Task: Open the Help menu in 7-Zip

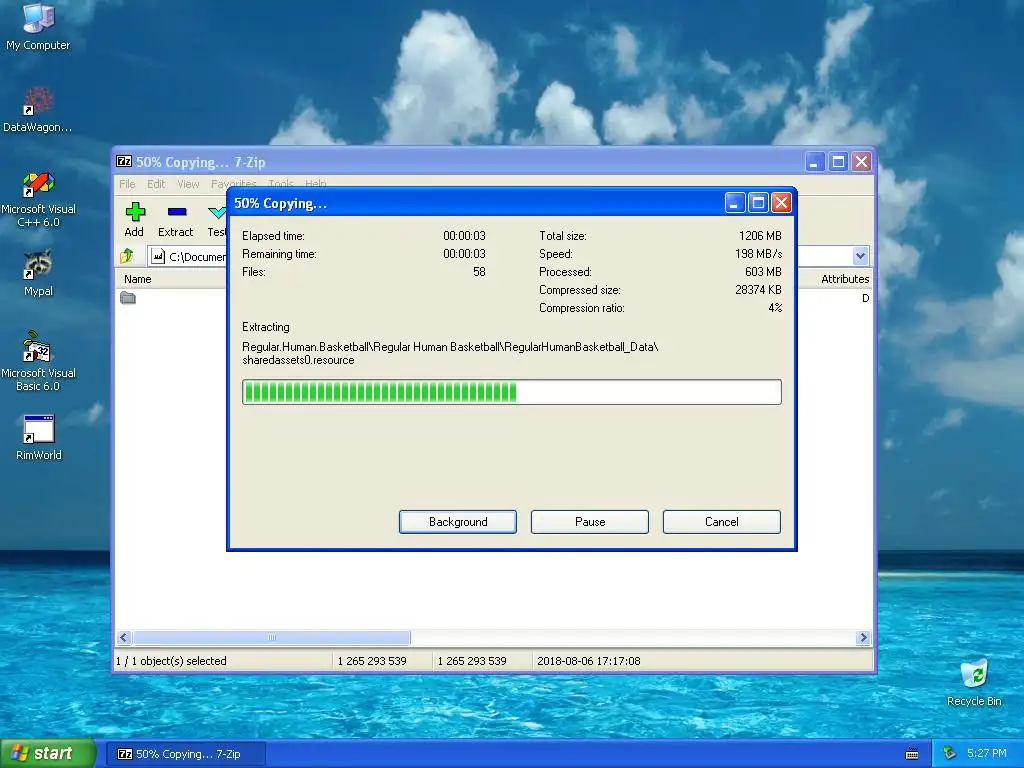Action: click(x=315, y=184)
